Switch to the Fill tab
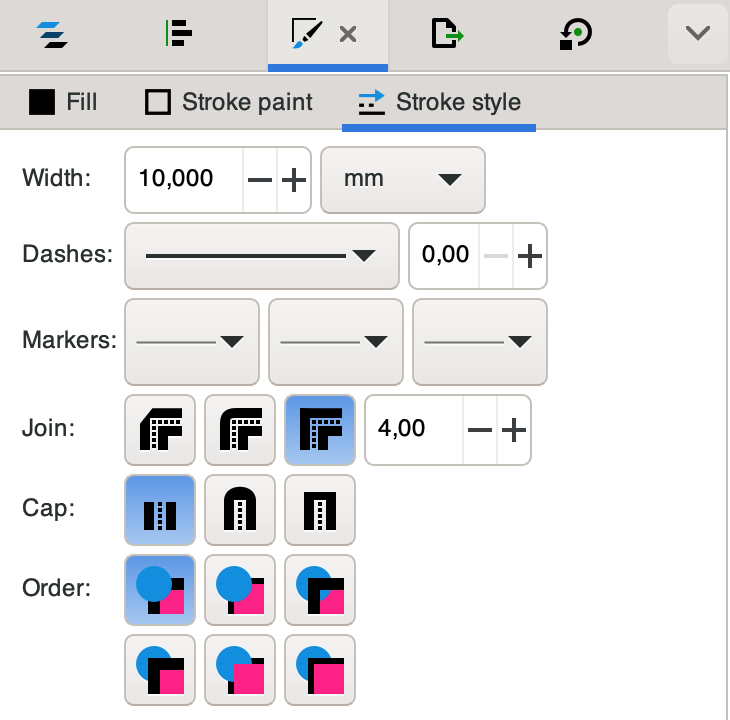This screenshot has height=720, width=730. click(63, 102)
